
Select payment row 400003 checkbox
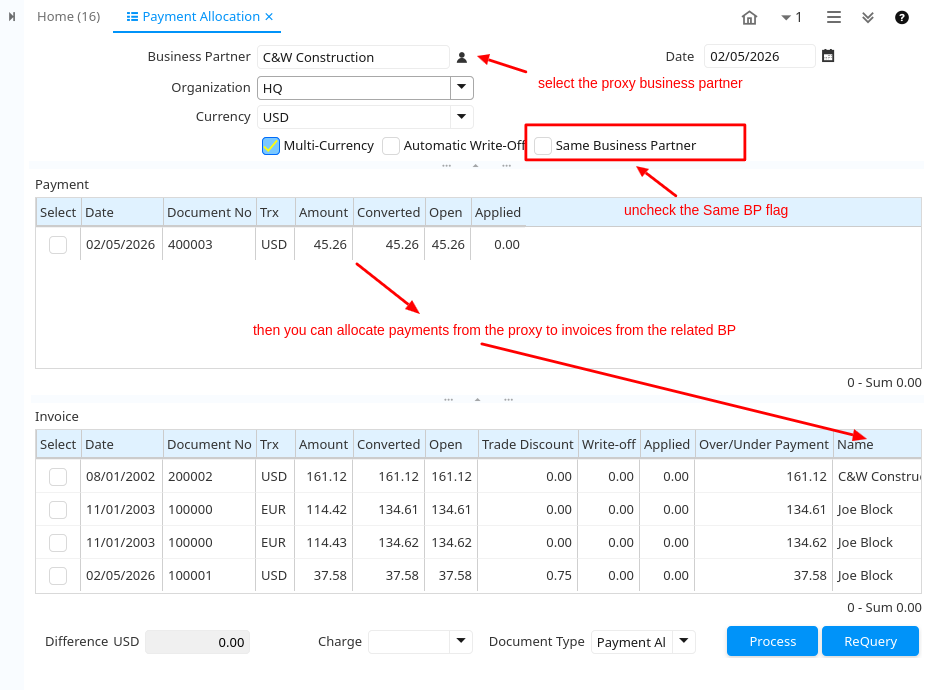click(58, 245)
